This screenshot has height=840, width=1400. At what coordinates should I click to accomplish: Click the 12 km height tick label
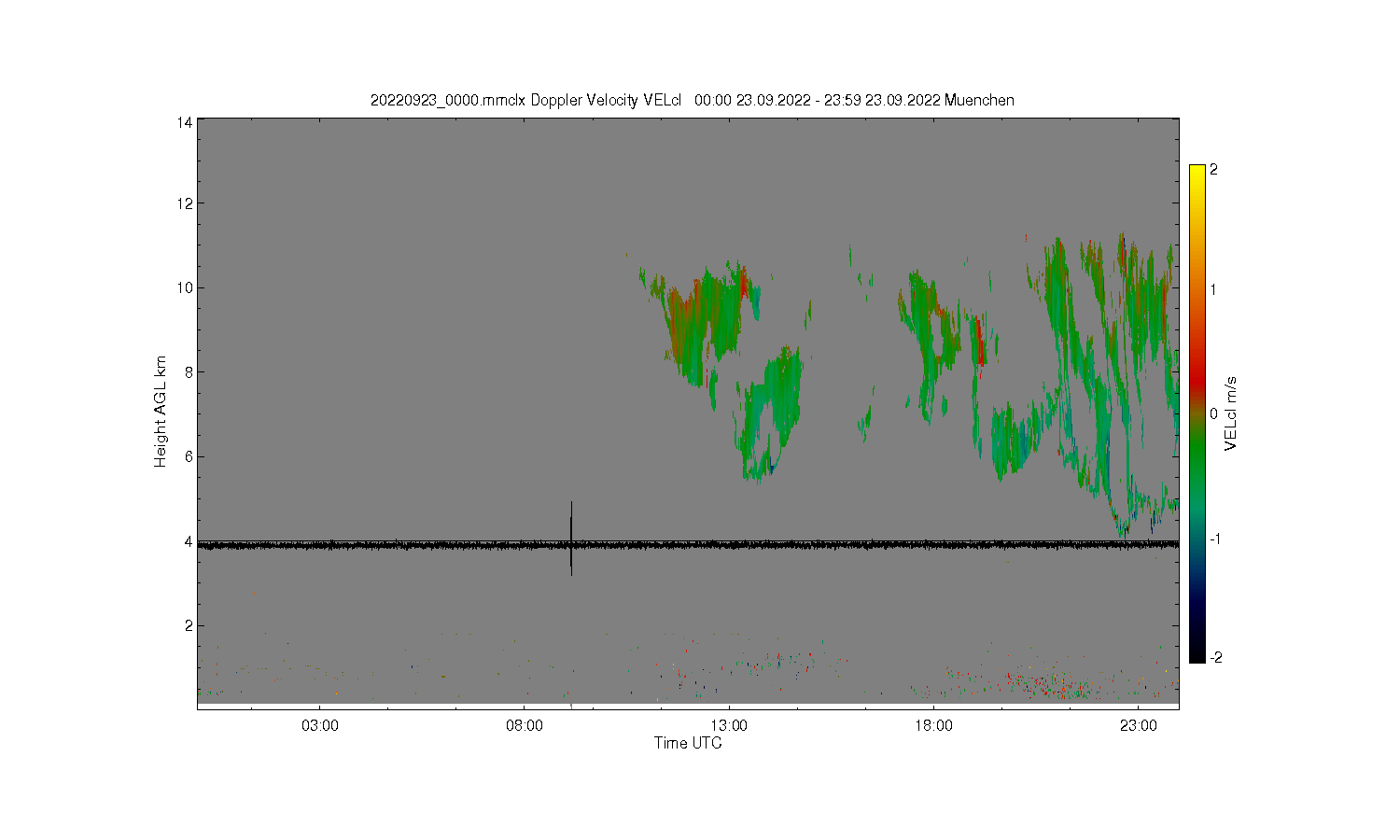185,203
